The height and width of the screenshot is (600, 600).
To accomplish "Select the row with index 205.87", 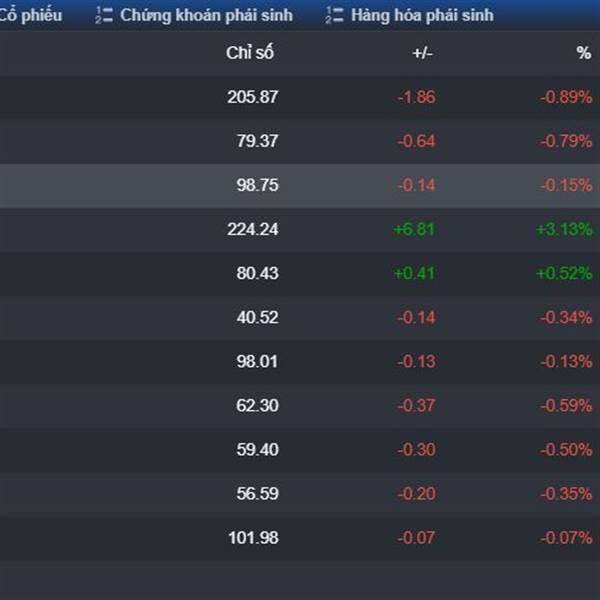I will (300, 97).
